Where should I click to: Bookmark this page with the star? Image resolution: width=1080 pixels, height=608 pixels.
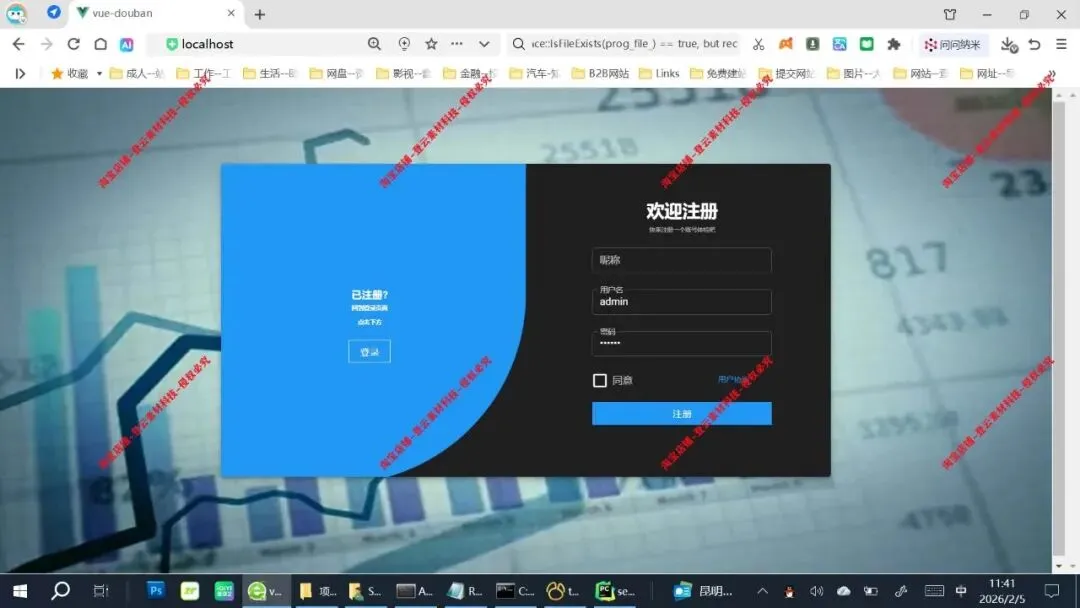(x=431, y=44)
